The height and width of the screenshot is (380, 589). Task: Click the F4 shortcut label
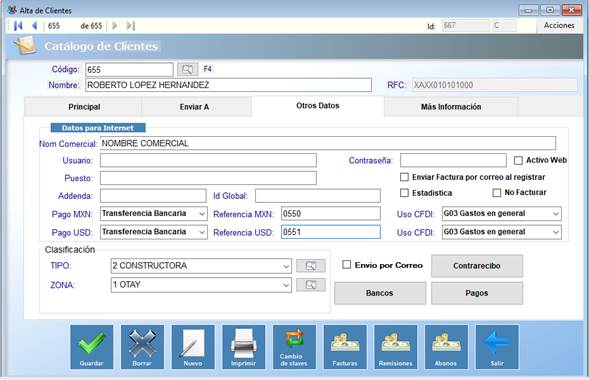tap(207, 69)
